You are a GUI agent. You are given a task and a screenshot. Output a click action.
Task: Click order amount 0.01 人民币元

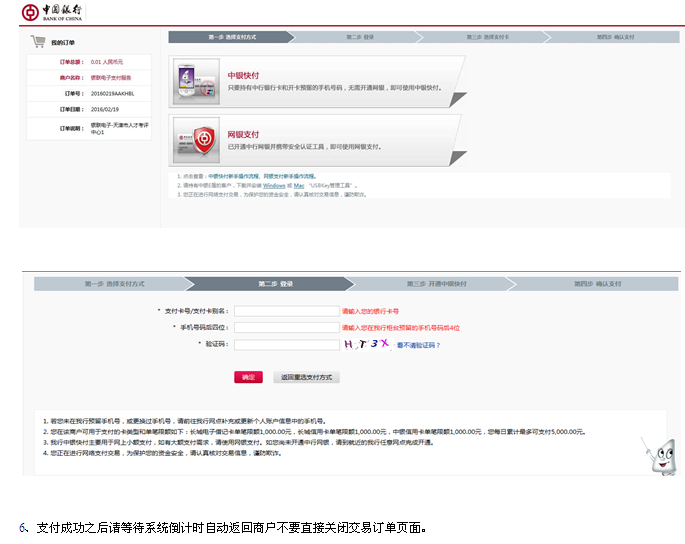pos(107,62)
